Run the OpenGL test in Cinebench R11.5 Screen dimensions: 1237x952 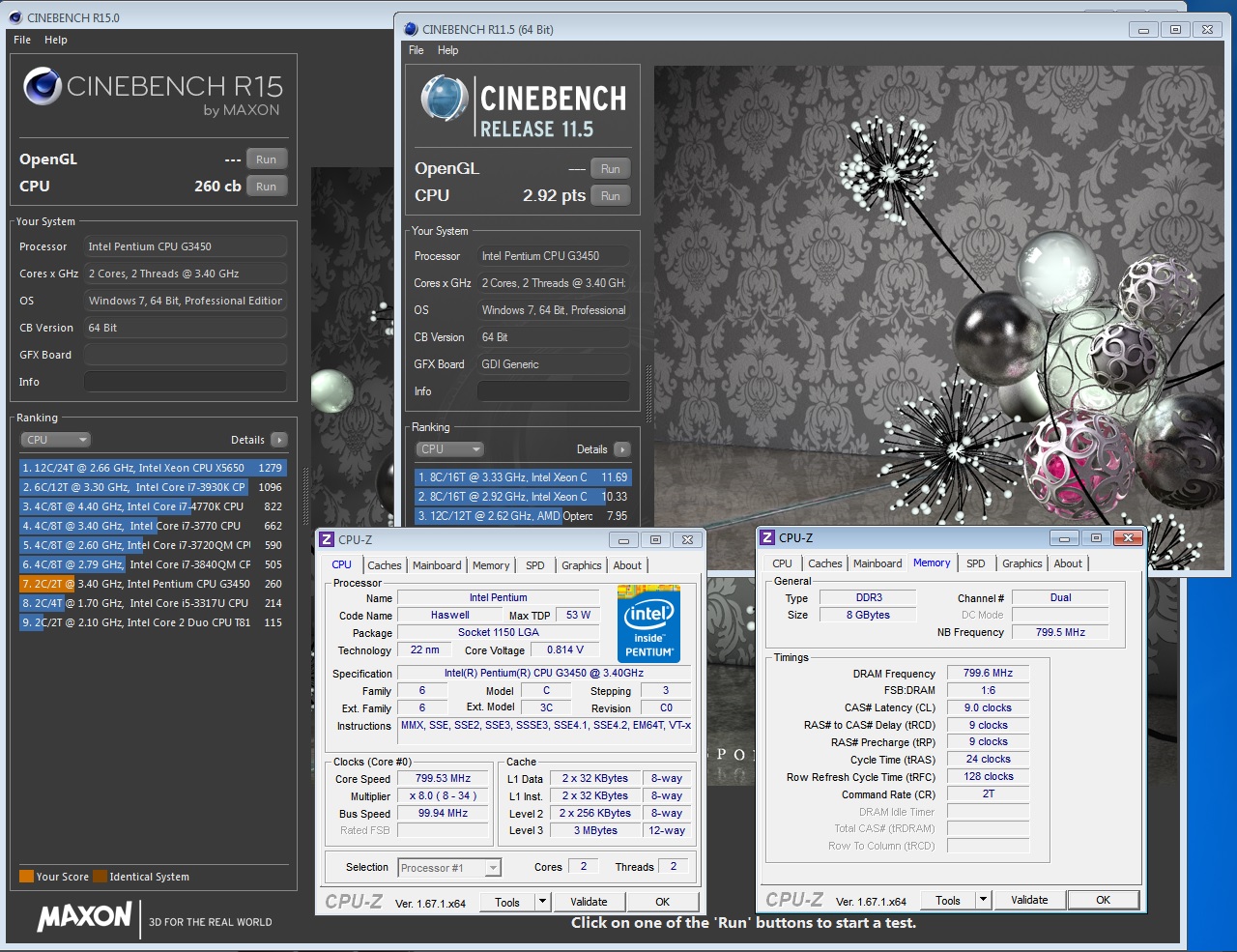(610, 169)
